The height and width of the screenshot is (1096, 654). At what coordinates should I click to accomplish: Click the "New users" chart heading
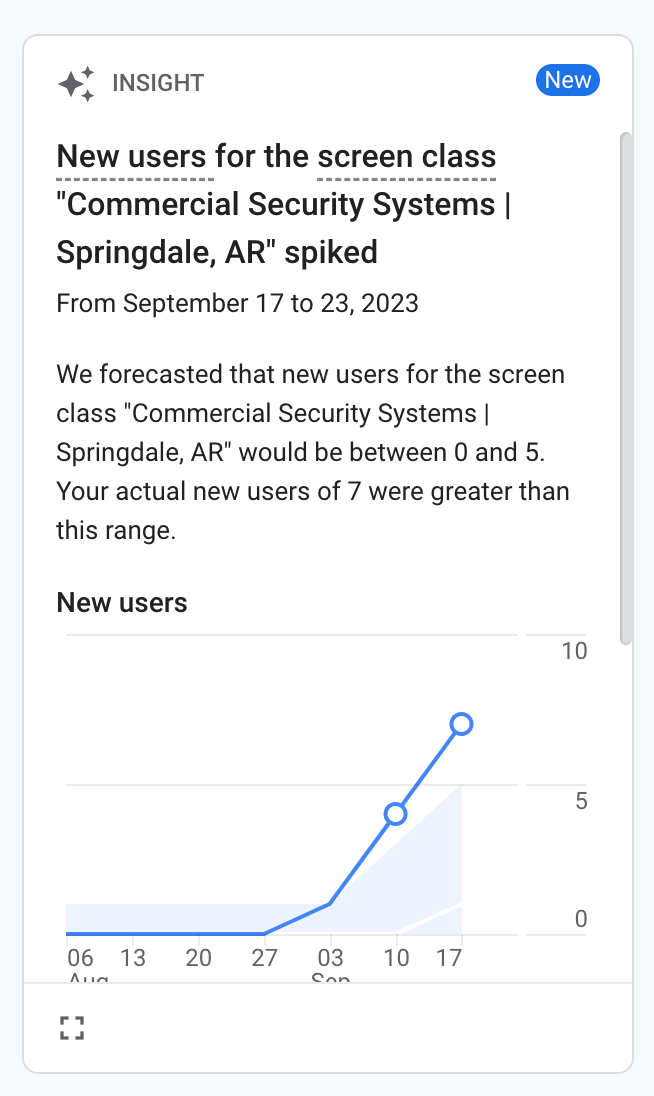coord(122,603)
